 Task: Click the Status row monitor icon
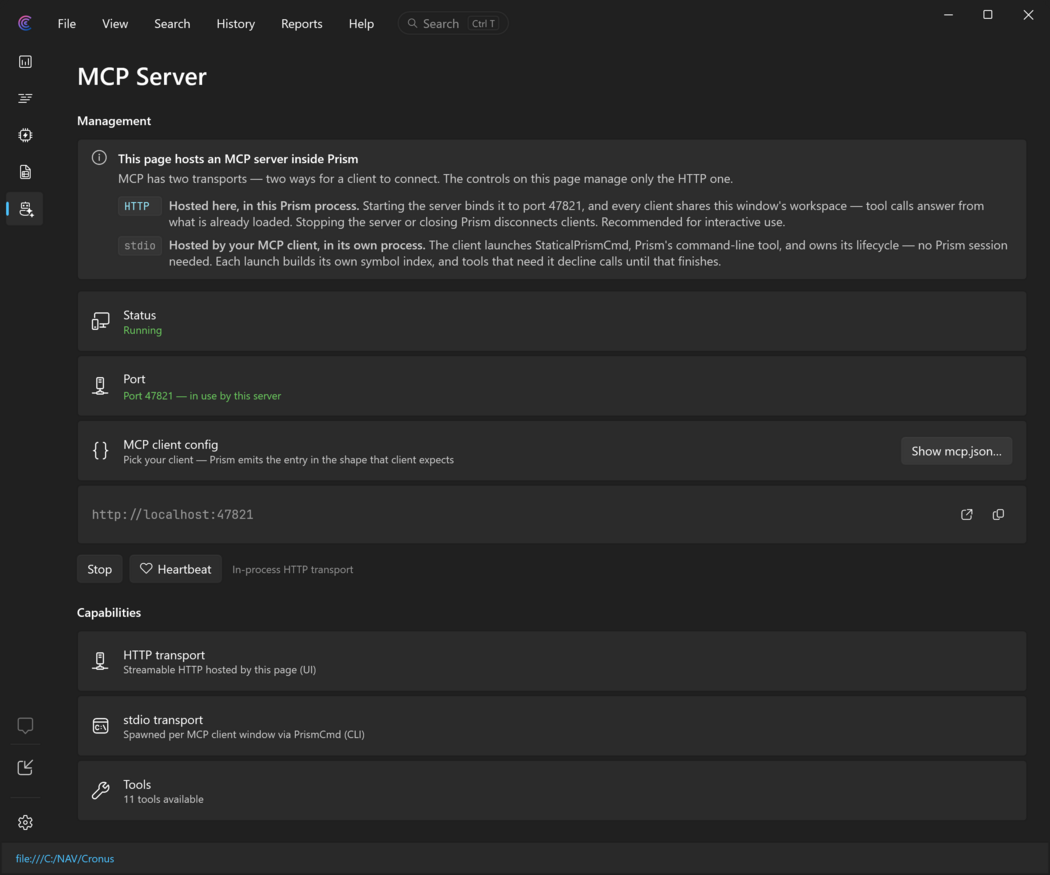coord(100,321)
